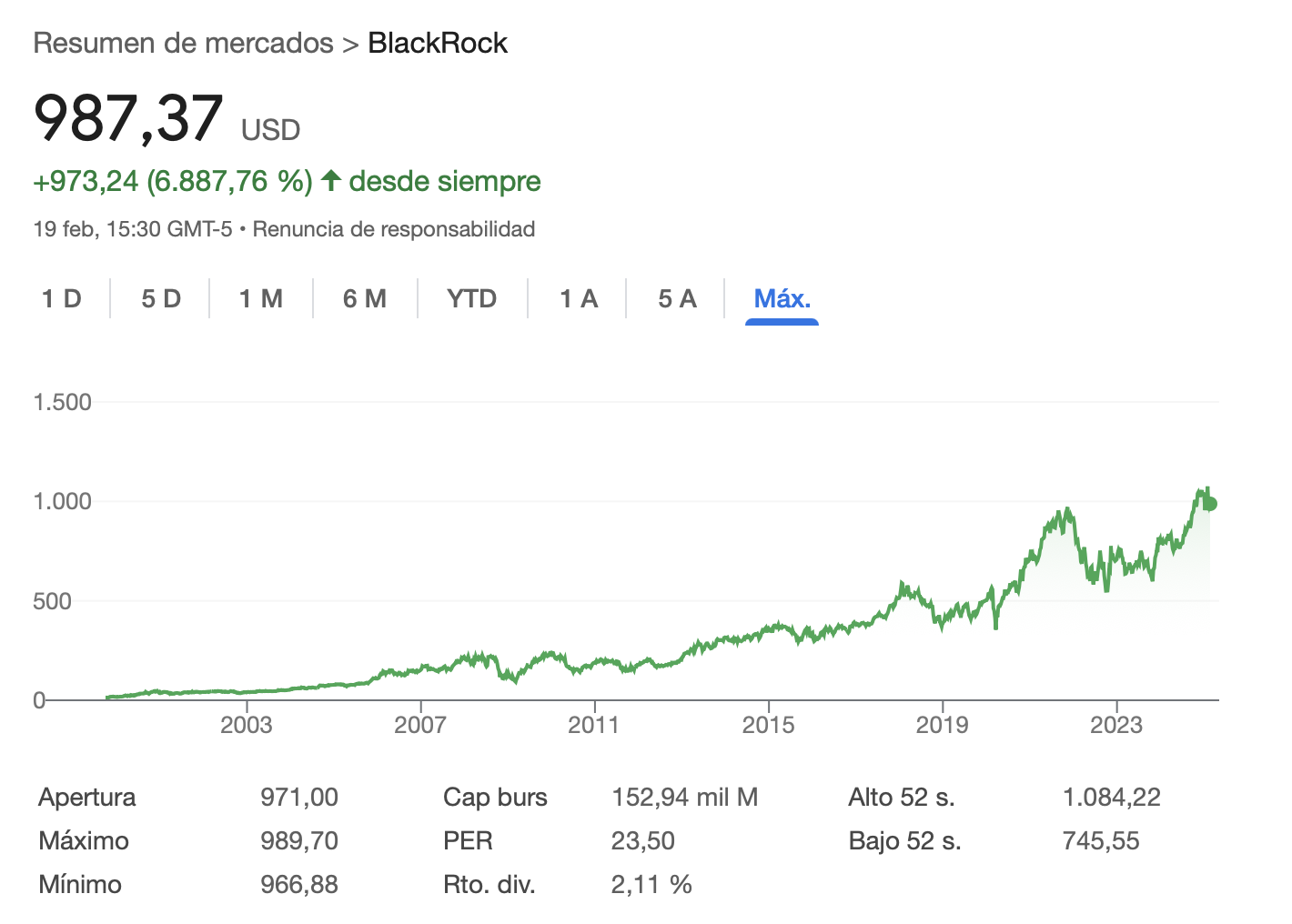The image size is (1292, 924).
Task: Switch to the 5 D range tab
Action: (161, 298)
